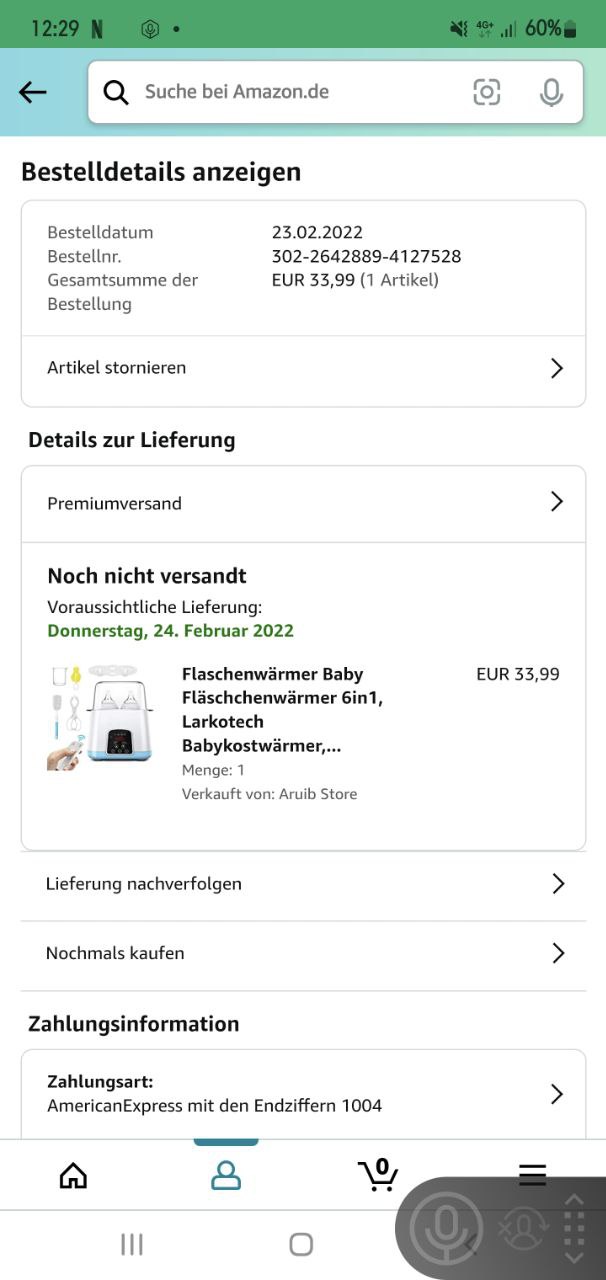The image size is (606, 1280).
Task: Expand Premiumversand chevron arrow
Action: tap(557, 502)
